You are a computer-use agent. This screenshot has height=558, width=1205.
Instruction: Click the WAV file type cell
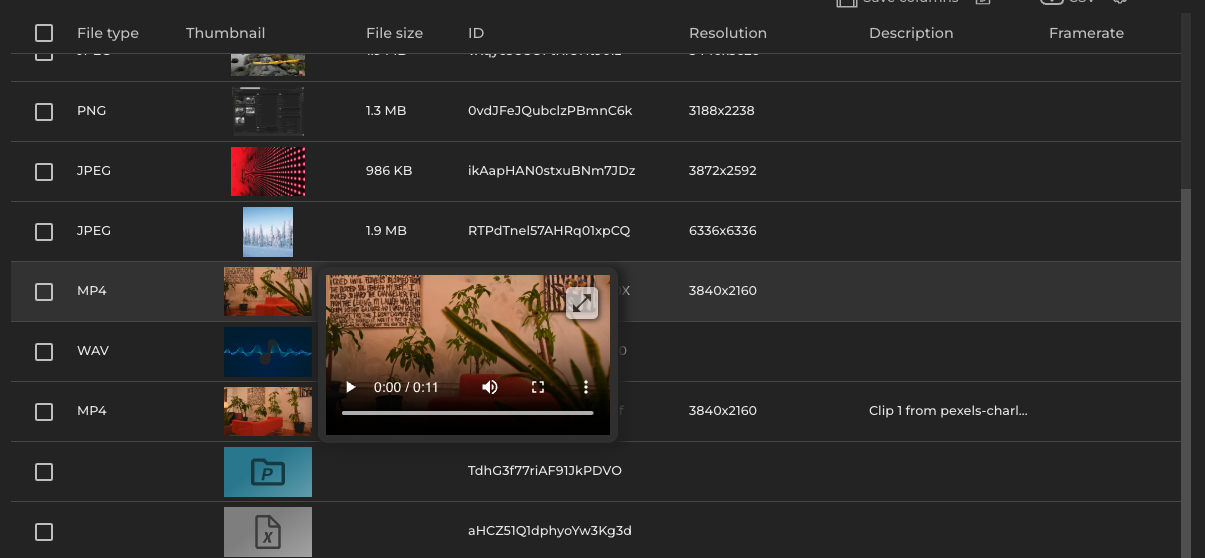[93, 351]
